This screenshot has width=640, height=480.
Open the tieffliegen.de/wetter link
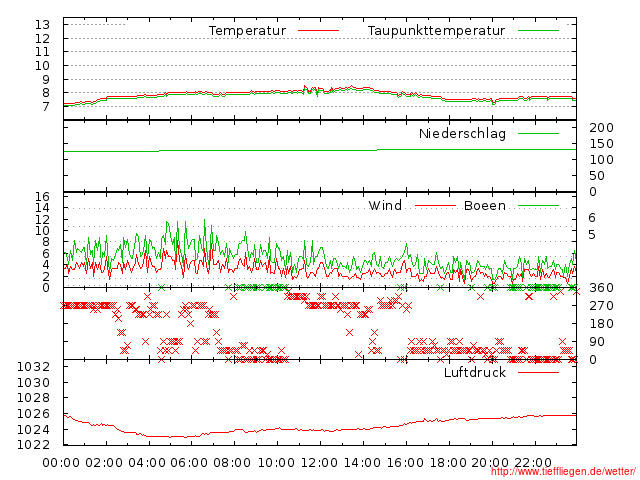click(x=563, y=472)
